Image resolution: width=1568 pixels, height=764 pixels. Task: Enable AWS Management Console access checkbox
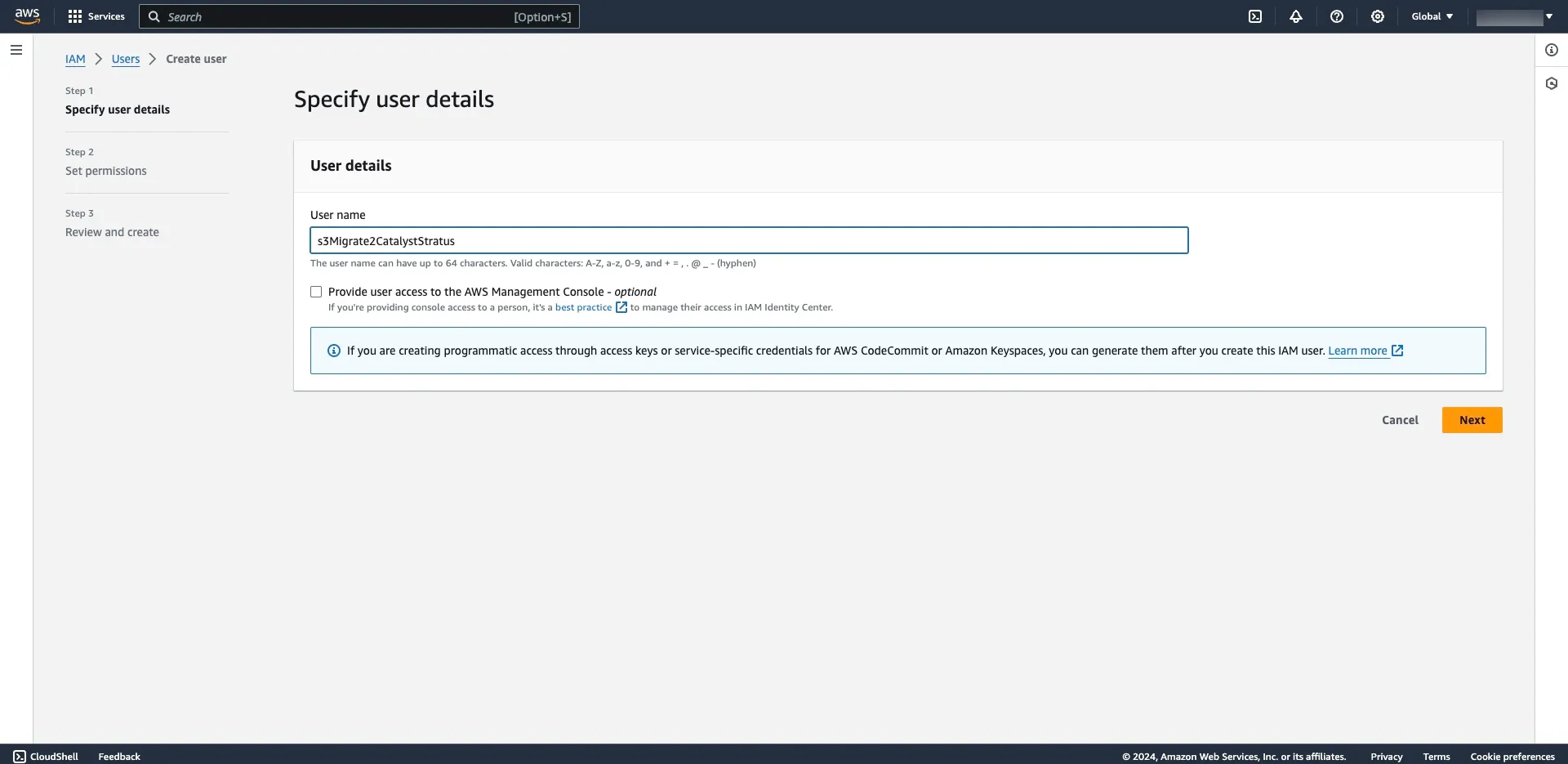tap(316, 292)
